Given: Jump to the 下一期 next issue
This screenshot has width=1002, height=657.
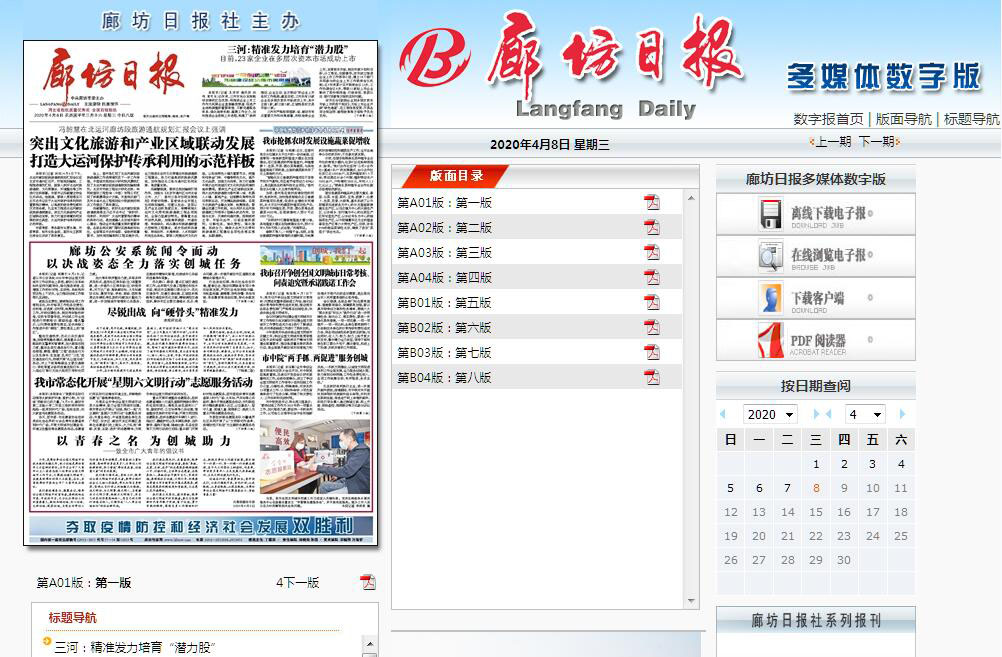Looking at the screenshot, I should 877,142.
